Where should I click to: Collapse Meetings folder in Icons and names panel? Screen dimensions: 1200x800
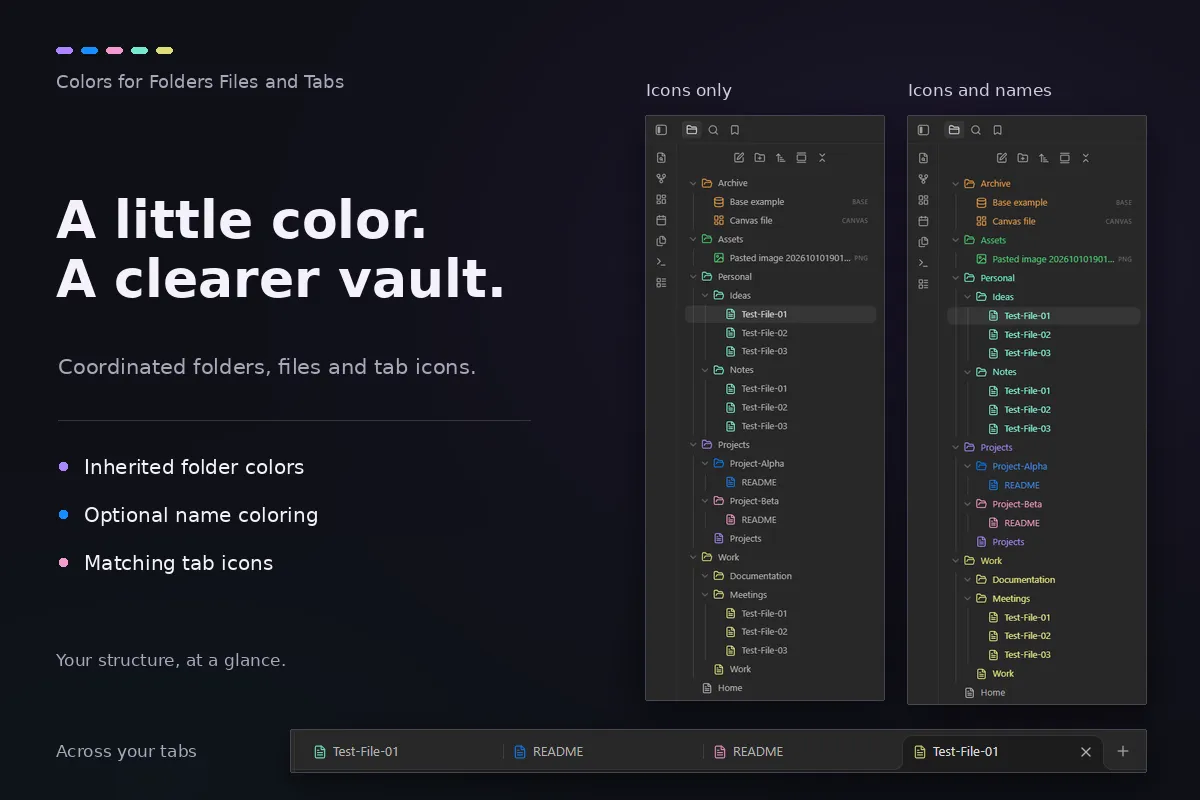[x=967, y=599]
